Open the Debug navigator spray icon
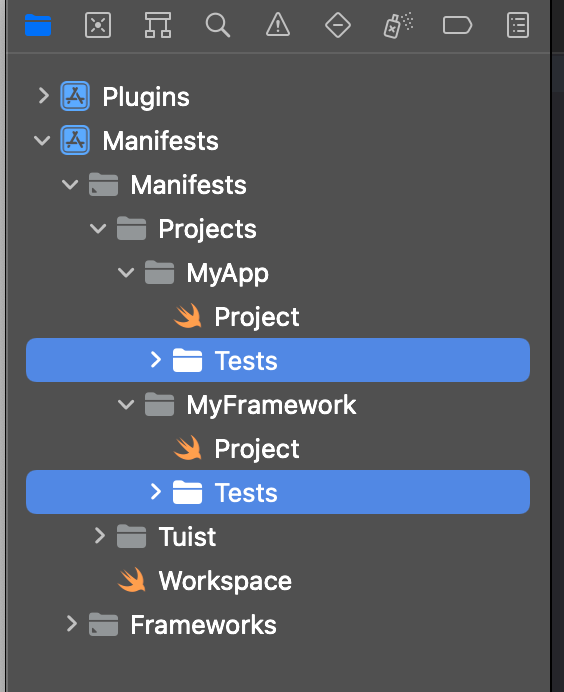 398,25
